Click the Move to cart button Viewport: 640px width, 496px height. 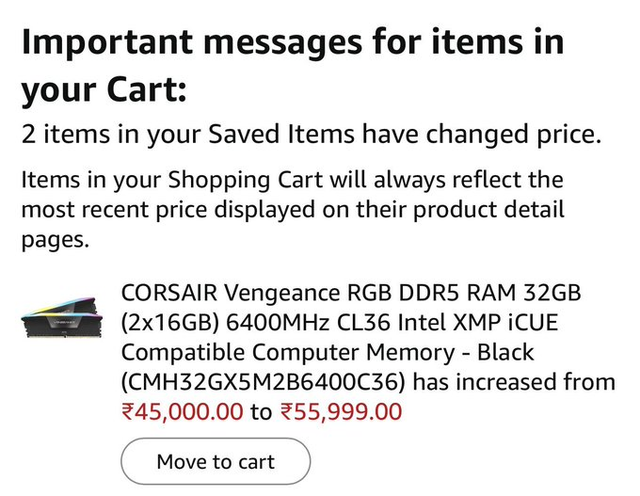(215, 462)
